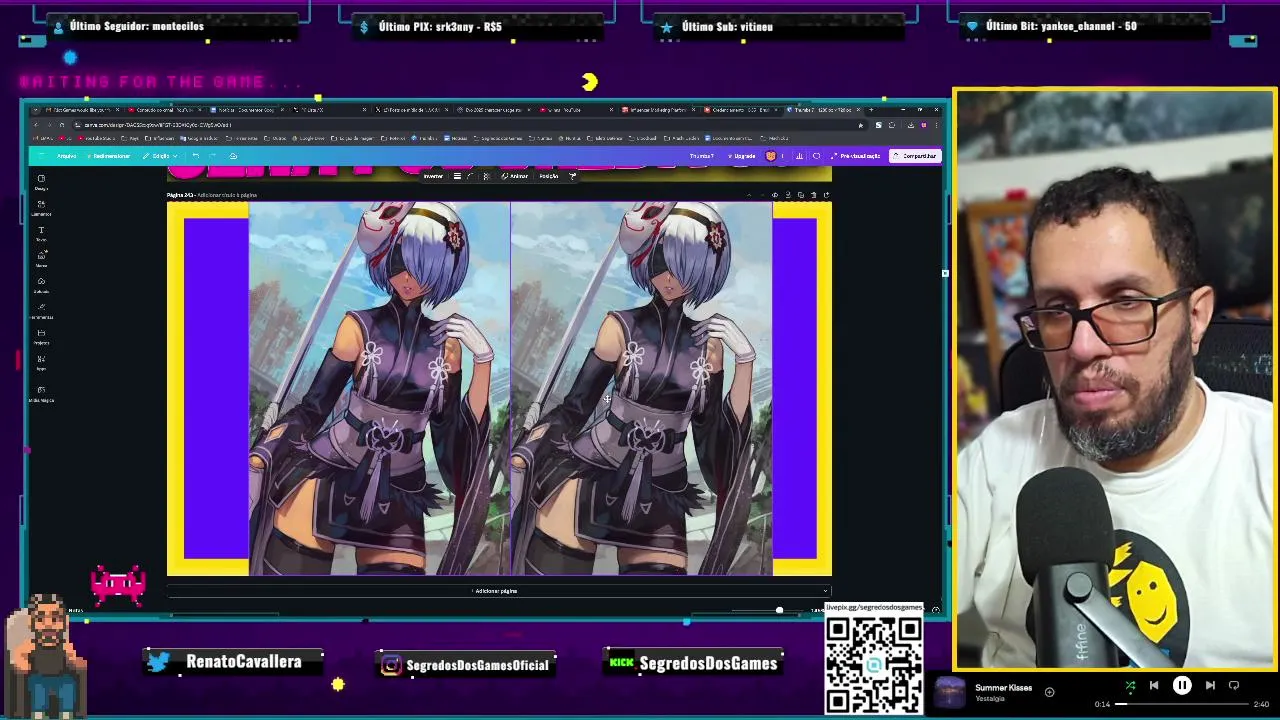Click the browser reload icon
The height and width of the screenshot is (720, 1280).
click(62, 125)
